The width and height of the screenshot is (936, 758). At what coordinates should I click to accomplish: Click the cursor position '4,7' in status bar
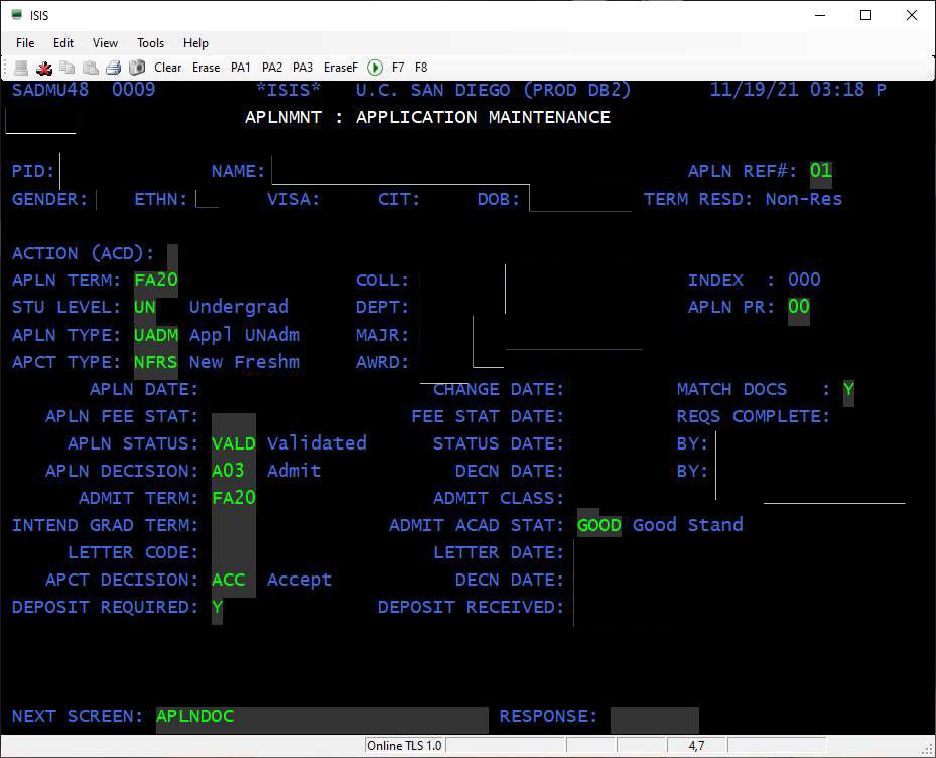696,746
